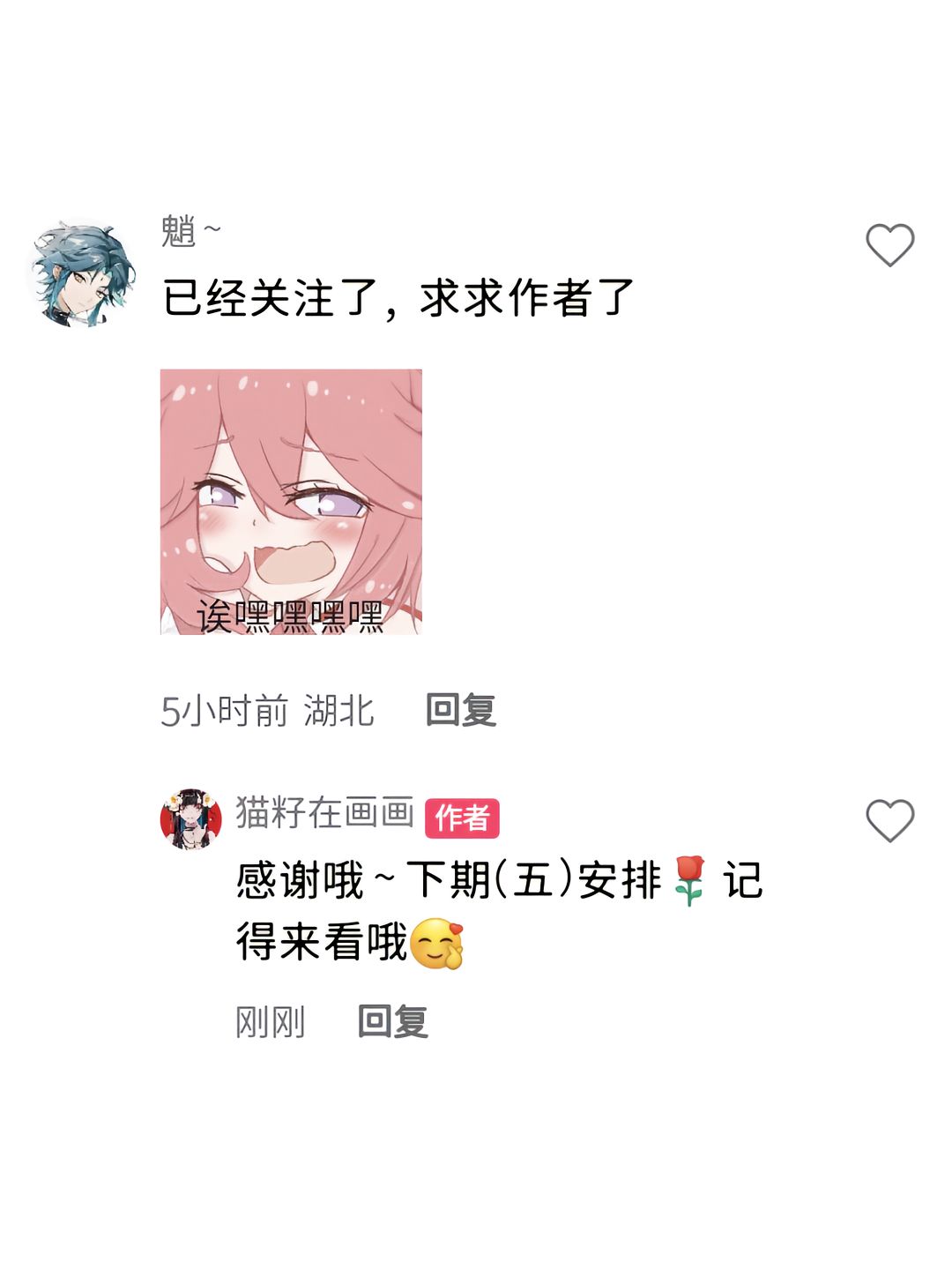Image resolution: width=952 pixels, height=1270 pixels.
Task: Tap the second line 得来看哦 text
Action: pyautogui.click(x=322, y=942)
